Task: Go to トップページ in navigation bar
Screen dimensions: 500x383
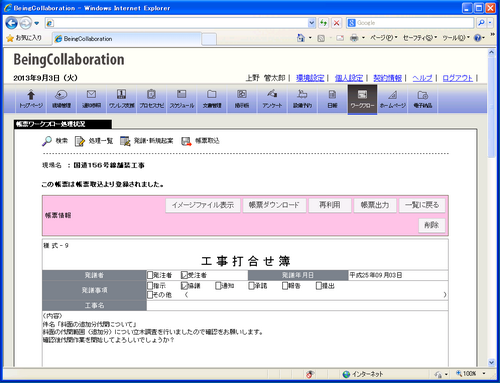Action: click(31, 99)
